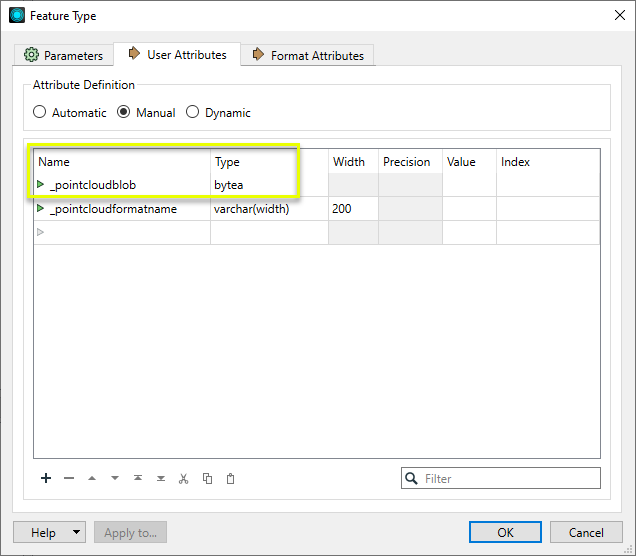Remove attribute using the minus icon
This screenshot has width=636, height=556.
click(x=69, y=478)
